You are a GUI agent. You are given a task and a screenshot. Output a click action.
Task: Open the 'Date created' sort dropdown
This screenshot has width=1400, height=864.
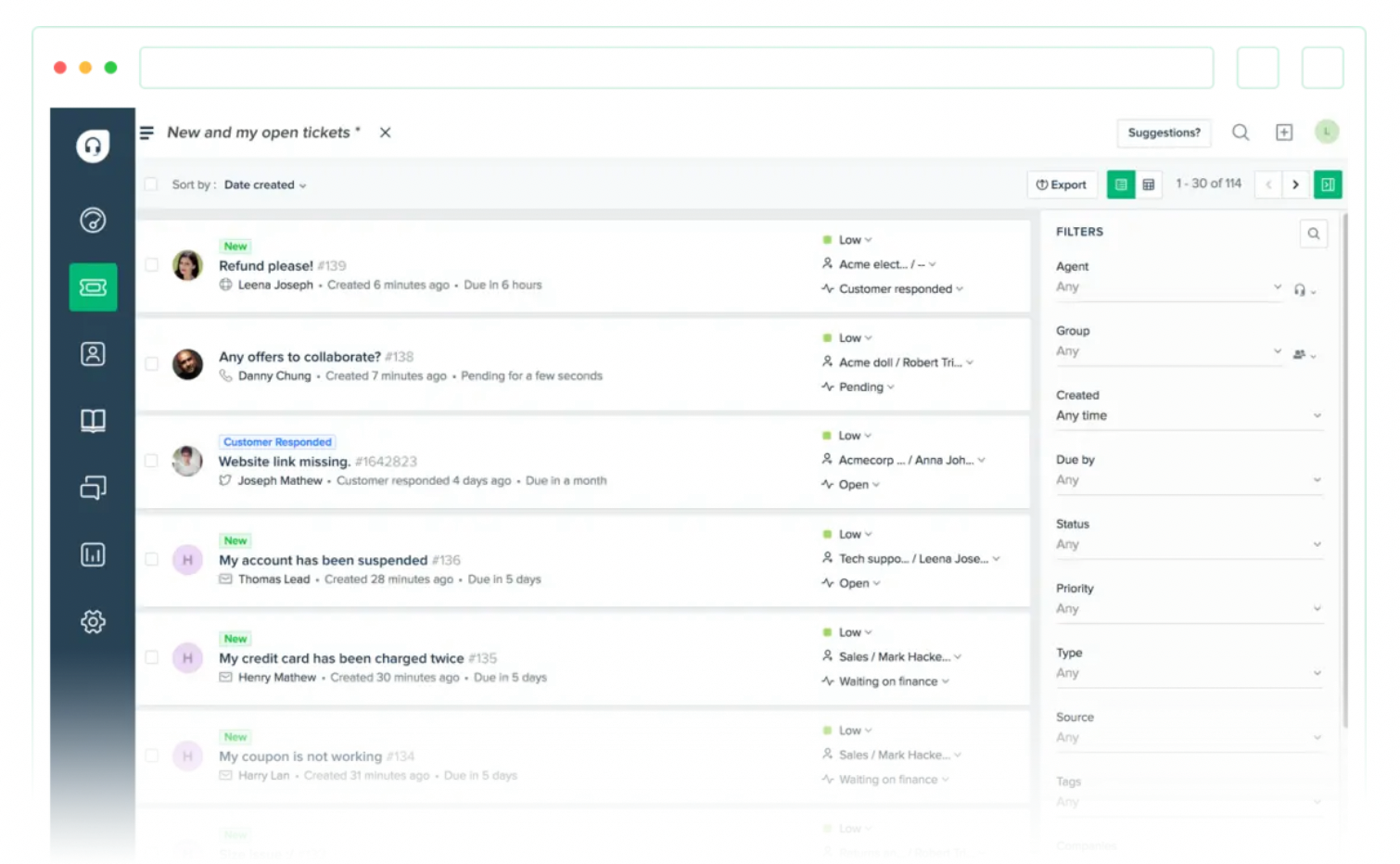(x=265, y=184)
